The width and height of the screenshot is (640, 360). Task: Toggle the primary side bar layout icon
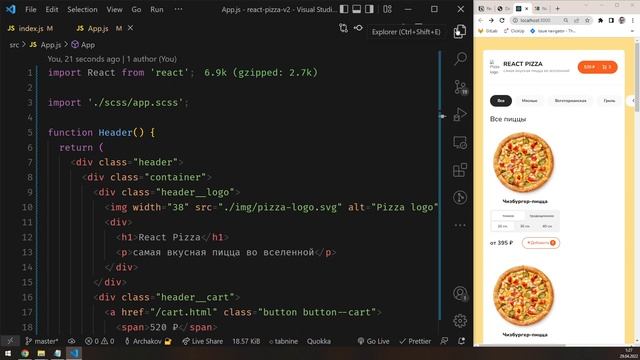[x=344, y=9]
